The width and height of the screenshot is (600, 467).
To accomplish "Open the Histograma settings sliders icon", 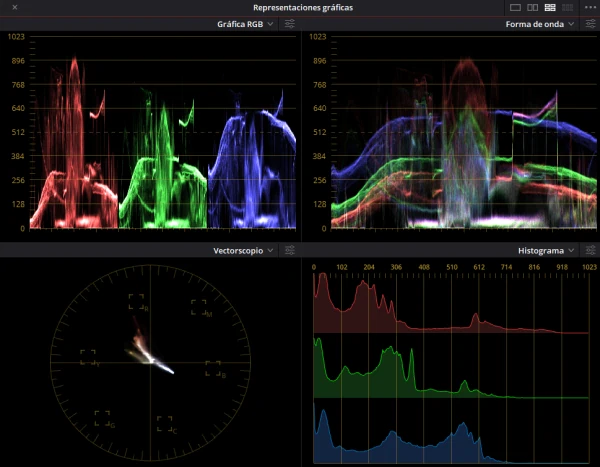I will 590,250.
